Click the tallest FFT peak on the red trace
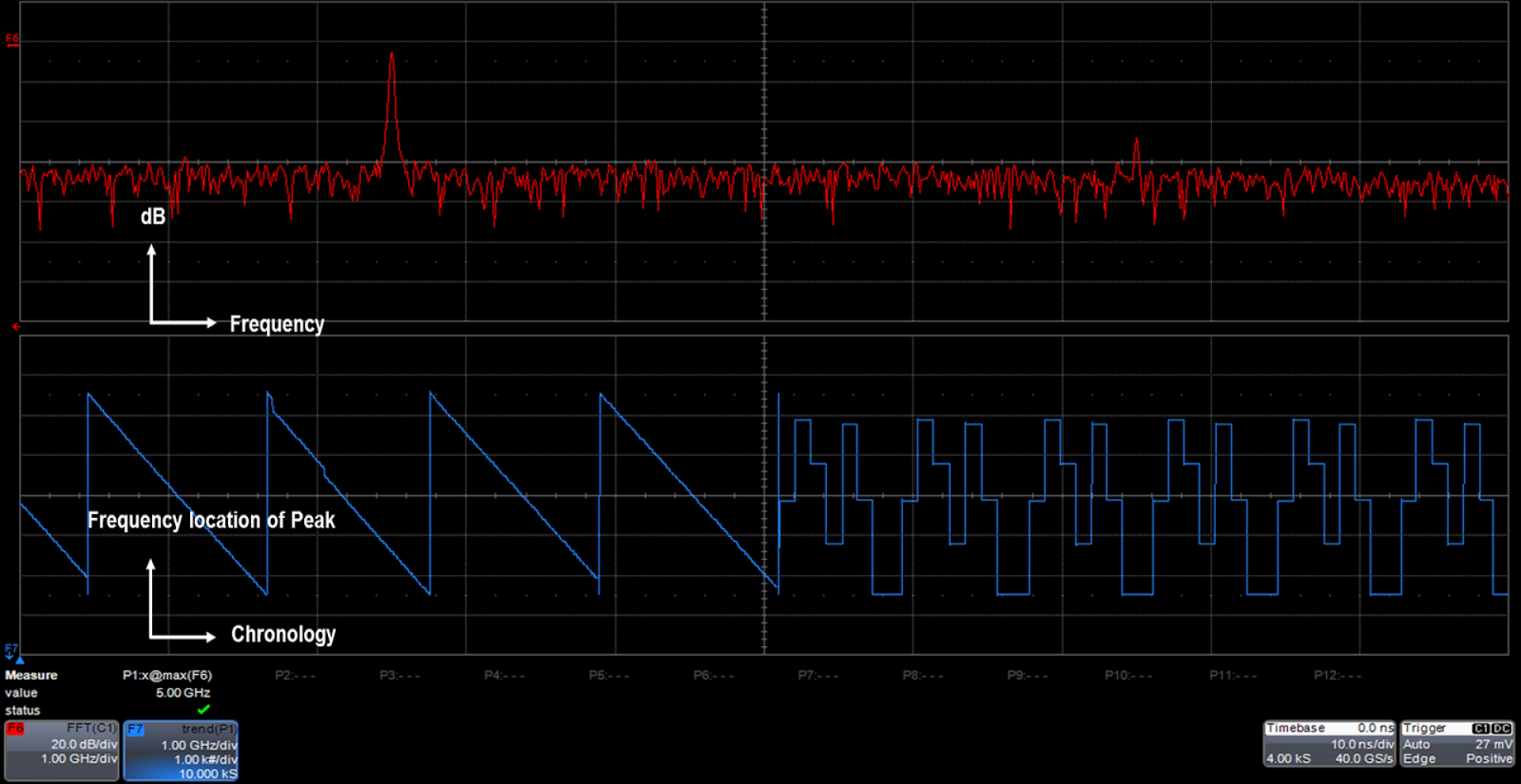1521x784 pixels. click(391, 57)
